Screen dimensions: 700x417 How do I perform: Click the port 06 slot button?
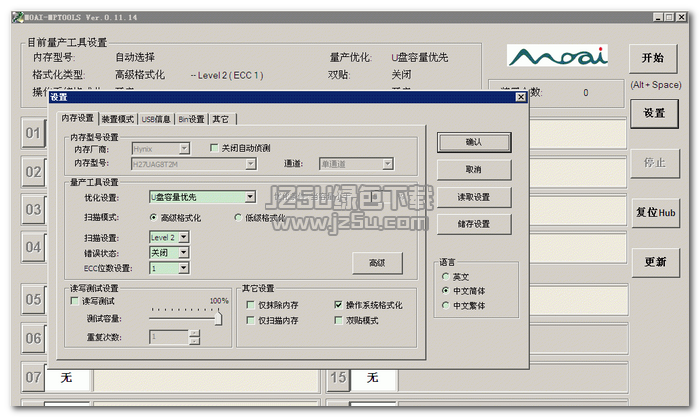33,338
